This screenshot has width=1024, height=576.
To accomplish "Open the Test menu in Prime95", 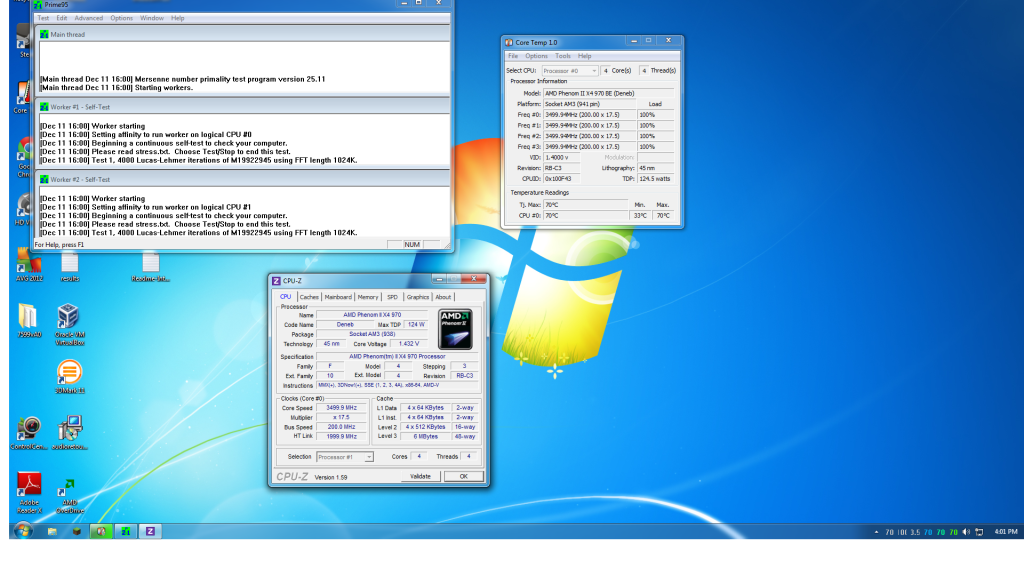I will pyautogui.click(x=43, y=18).
